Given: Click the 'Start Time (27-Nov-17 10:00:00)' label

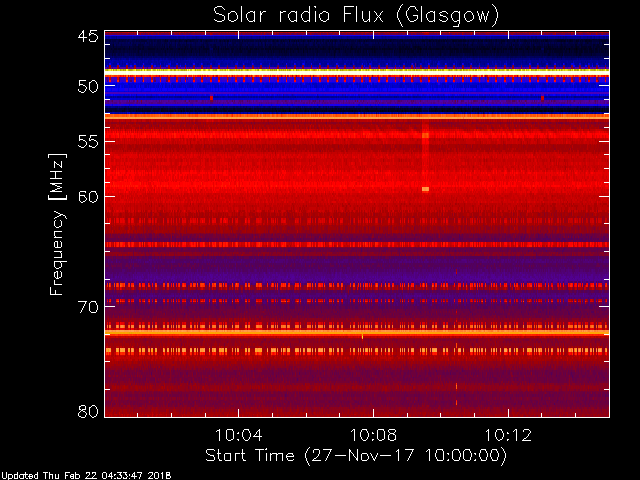Looking at the screenshot, I should click(x=356, y=456).
